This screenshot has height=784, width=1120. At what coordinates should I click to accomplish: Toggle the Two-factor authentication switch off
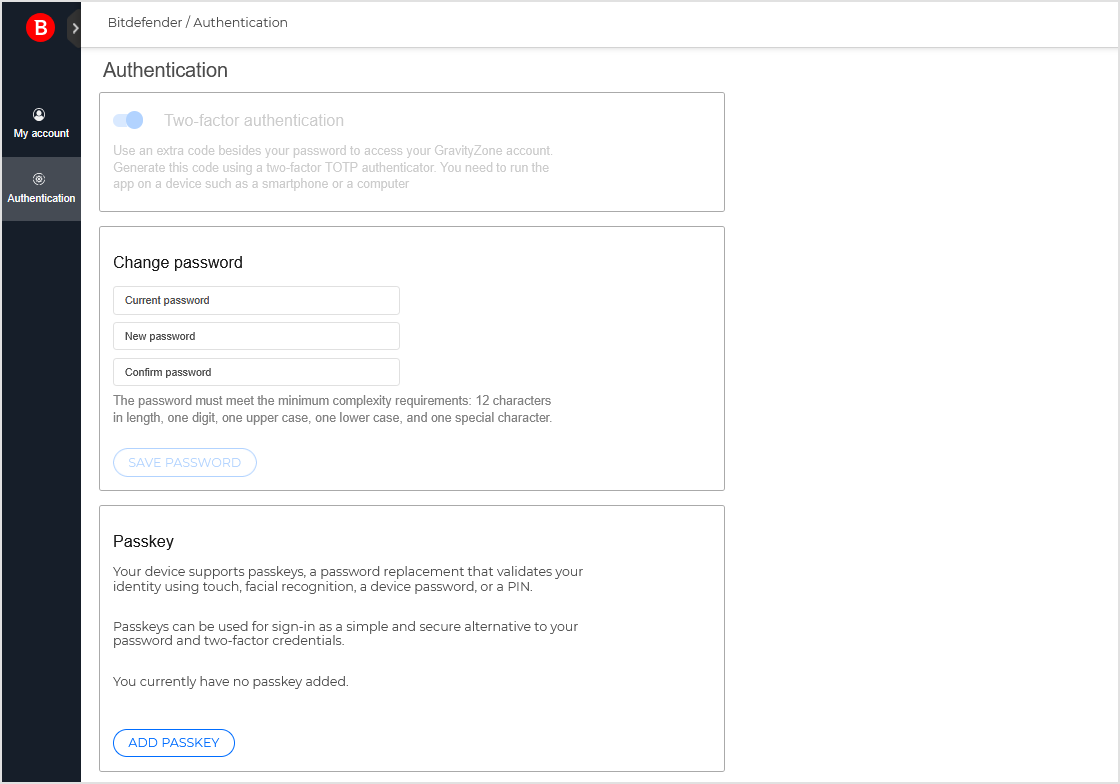click(128, 119)
